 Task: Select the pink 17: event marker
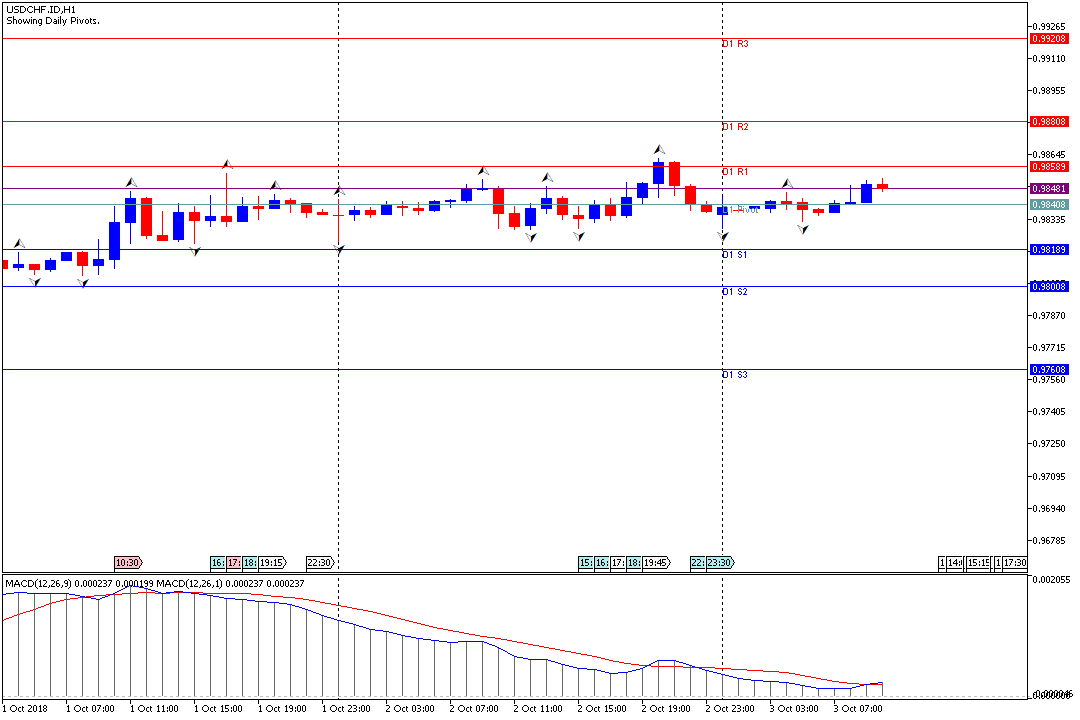(234, 563)
